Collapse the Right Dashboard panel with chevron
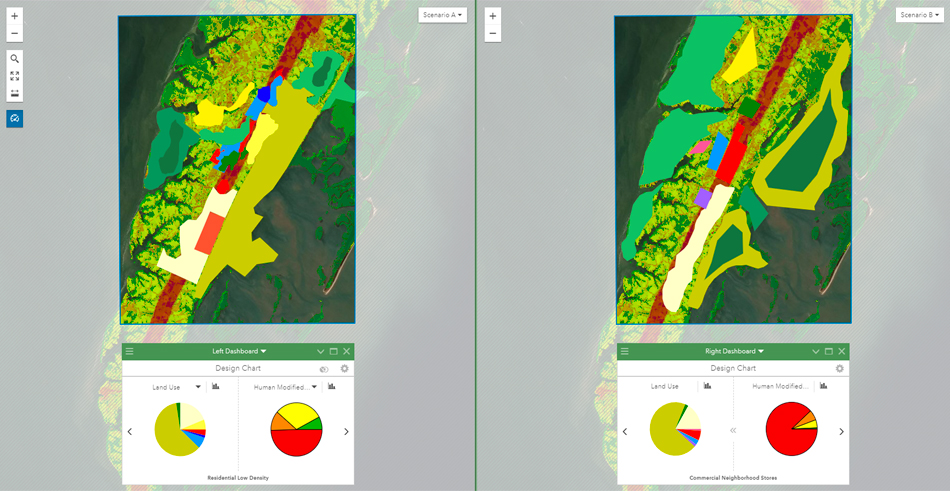Image resolution: width=950 pixels, height=491 pixels. tap(815, 352)
